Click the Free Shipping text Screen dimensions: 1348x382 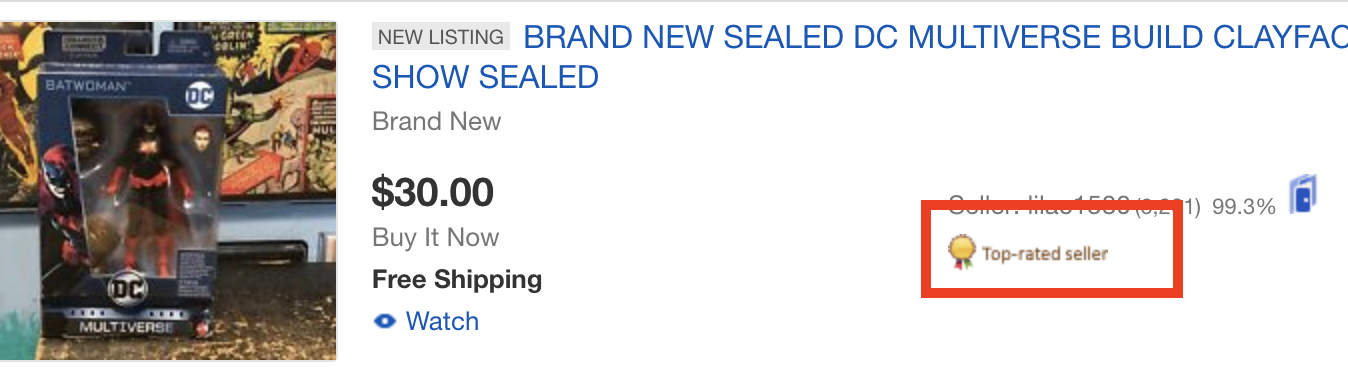click(457, 279)
